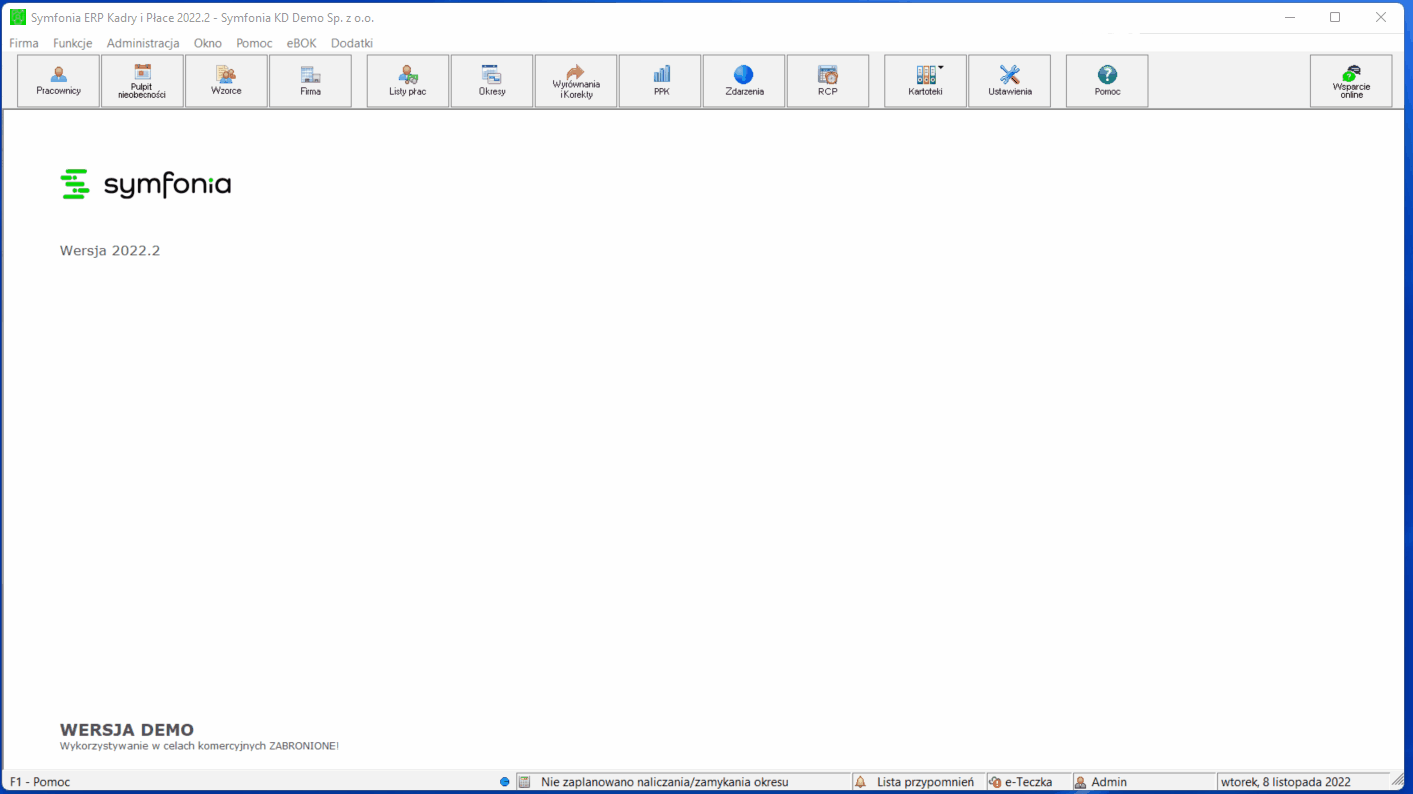Open Ustawienia from the toolbar

point(1009,81)
